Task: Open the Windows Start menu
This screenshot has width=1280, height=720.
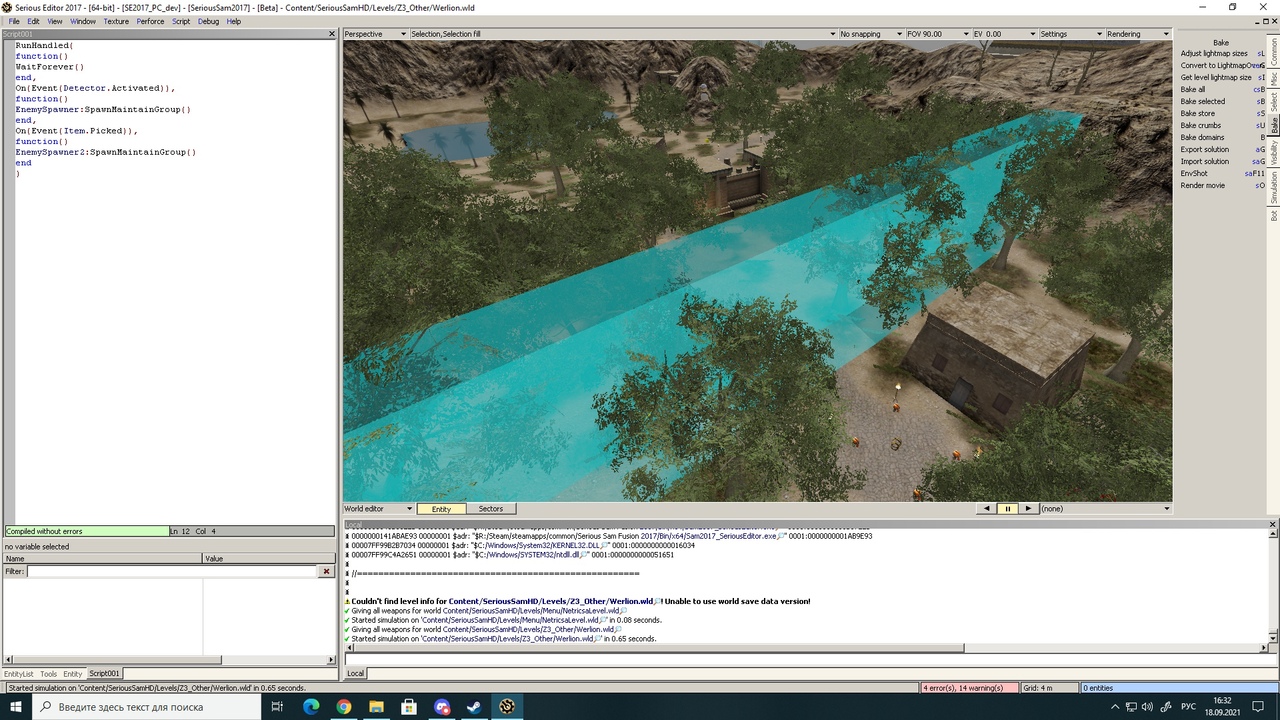Action: [18, 707]
